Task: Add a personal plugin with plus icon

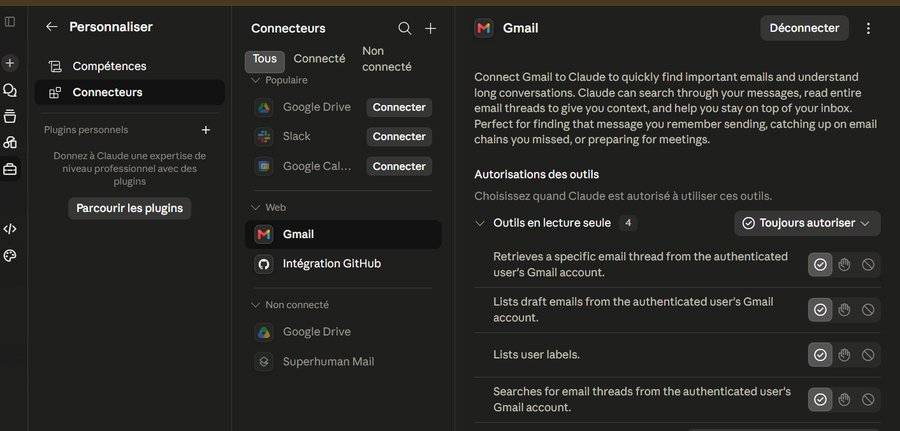Action: click(205, 130)
